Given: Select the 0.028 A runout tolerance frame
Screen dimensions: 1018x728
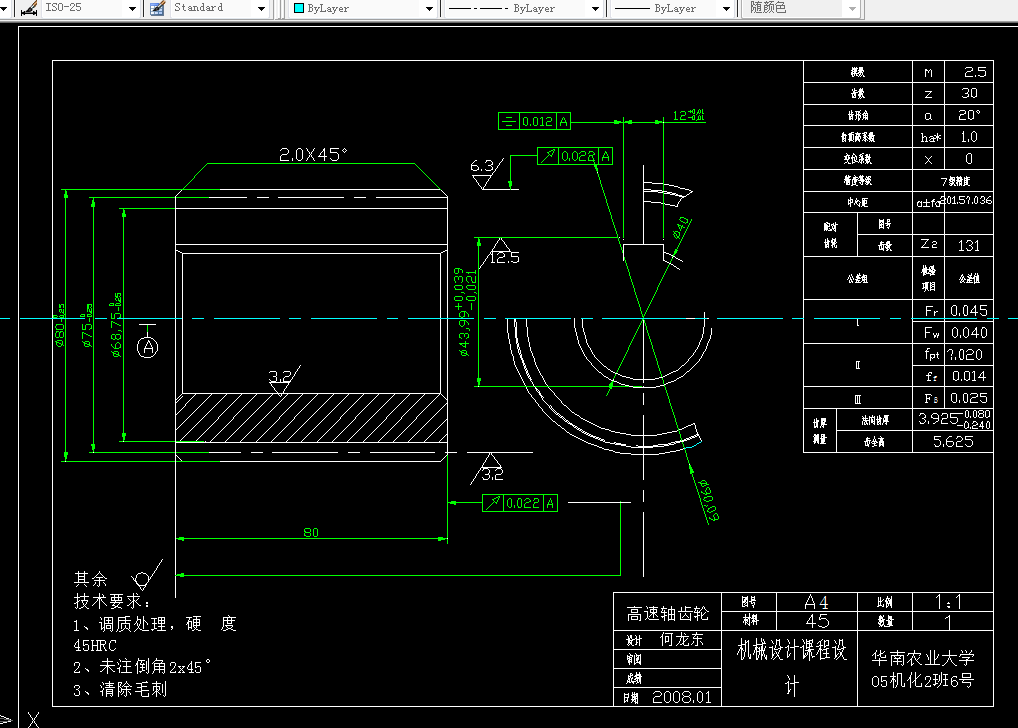Looking at the screenshot, I should (x=575, y=156).
